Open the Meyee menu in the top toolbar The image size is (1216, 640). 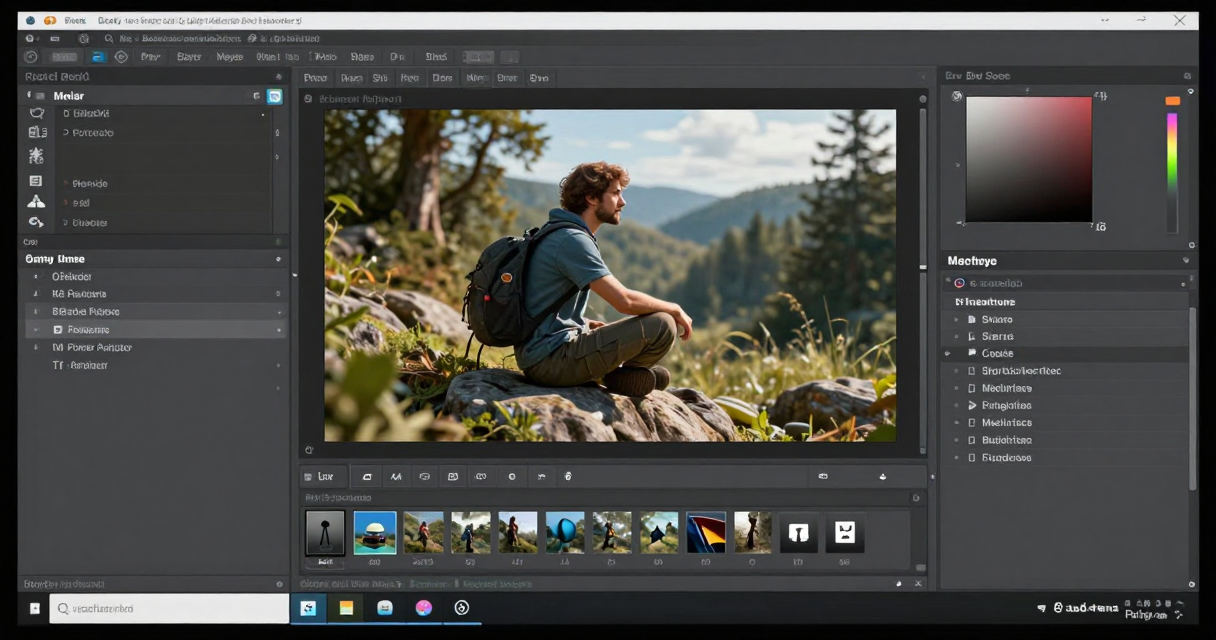click(x=230, y=57)
